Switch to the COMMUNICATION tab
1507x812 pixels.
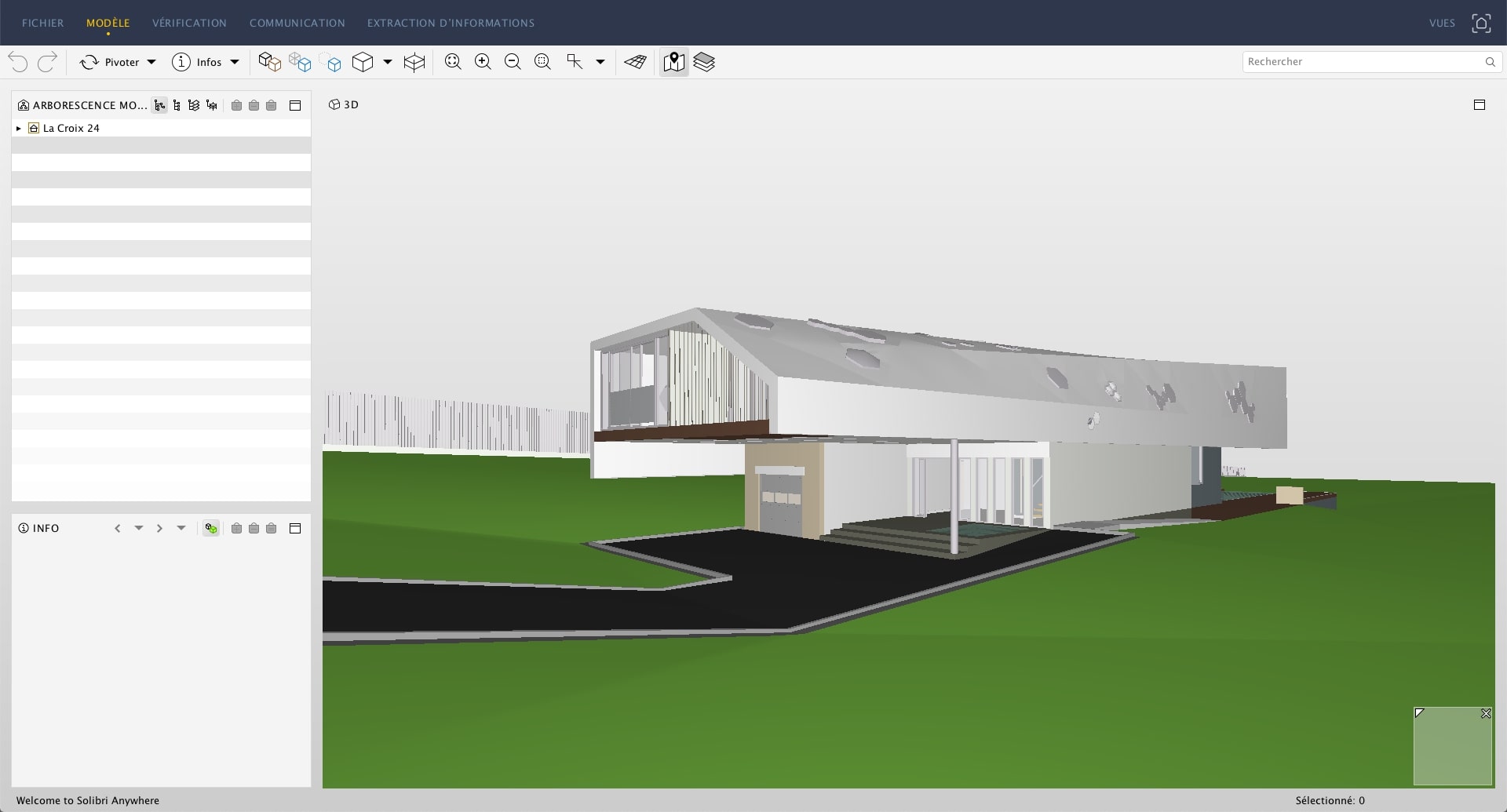[x=297, y=23]
